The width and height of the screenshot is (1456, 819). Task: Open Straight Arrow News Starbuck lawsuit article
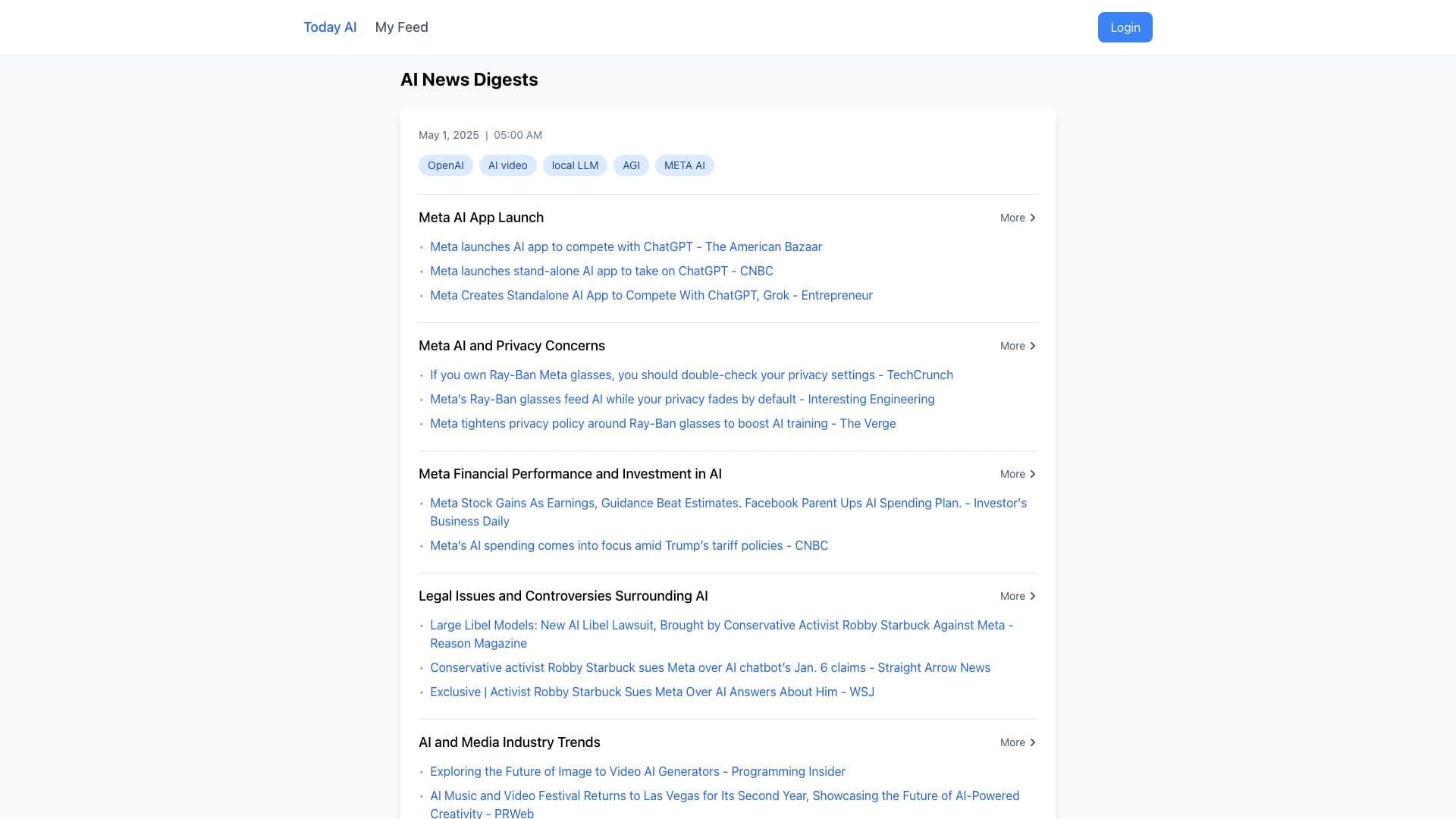tap(710, 667)
